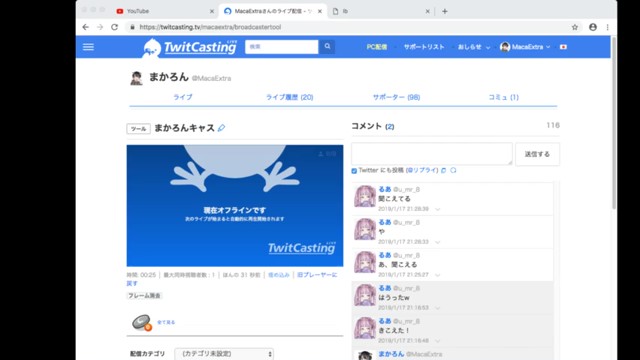
Task: Click the TwitCasting logo
Action: pos(190,47)
